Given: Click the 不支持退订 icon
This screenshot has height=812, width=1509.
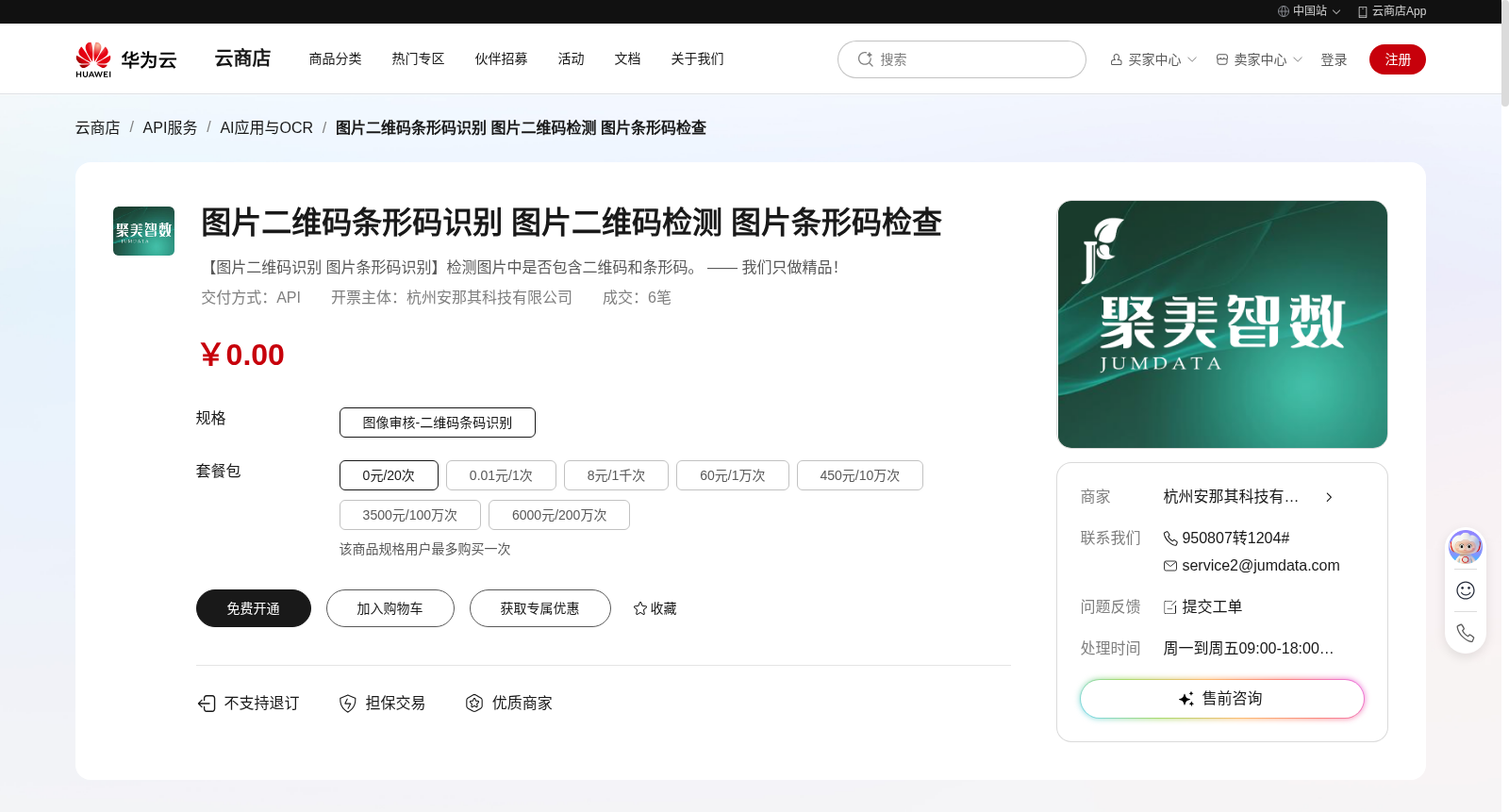Looking at the screenshot, I should coord(207,704).
